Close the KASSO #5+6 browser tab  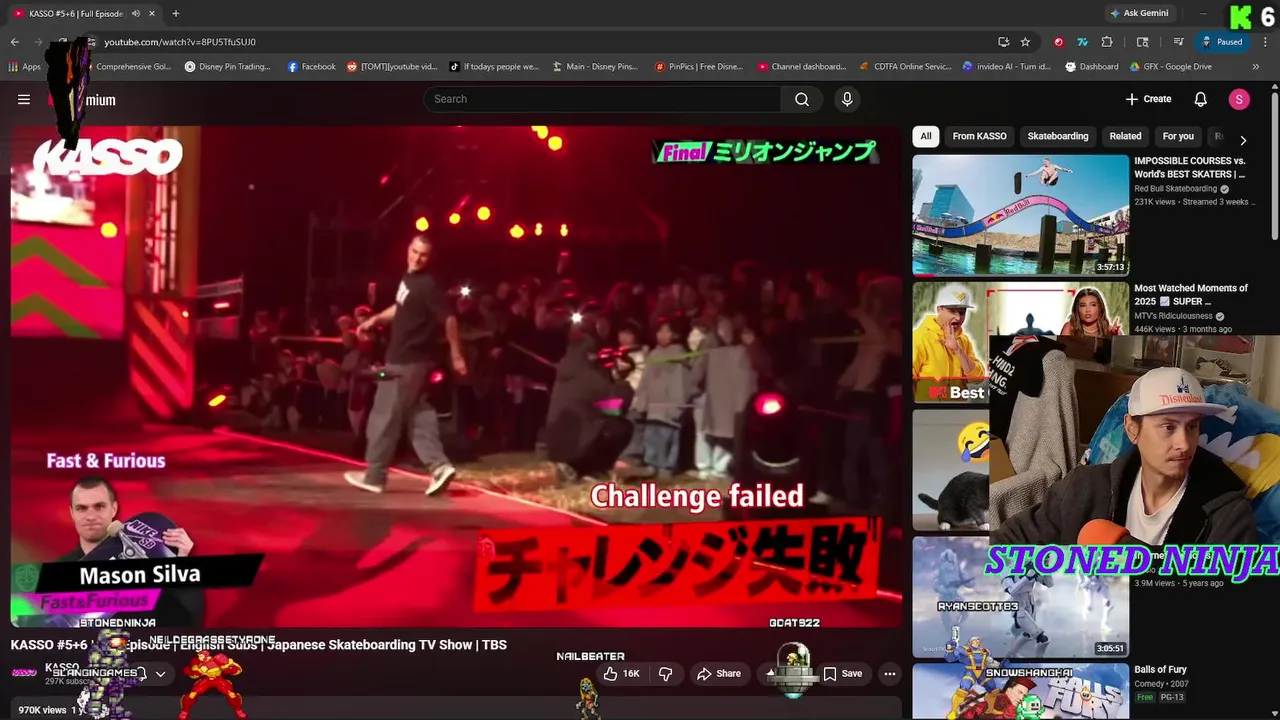tap(152, 14)
